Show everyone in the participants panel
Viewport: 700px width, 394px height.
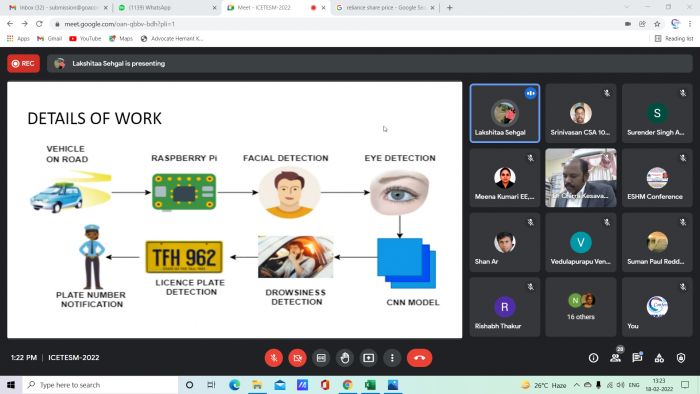[616, 357]
